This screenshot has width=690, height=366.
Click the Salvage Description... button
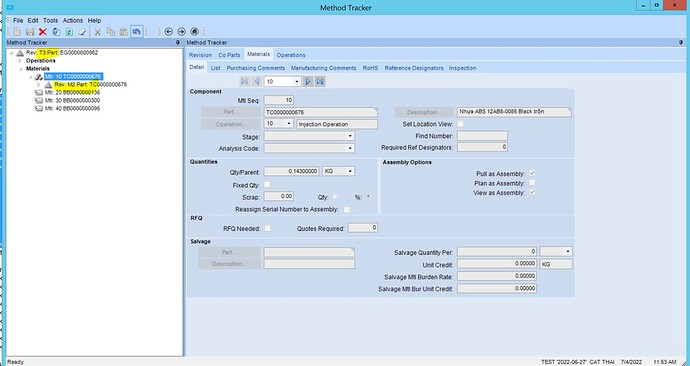(229, 264)
